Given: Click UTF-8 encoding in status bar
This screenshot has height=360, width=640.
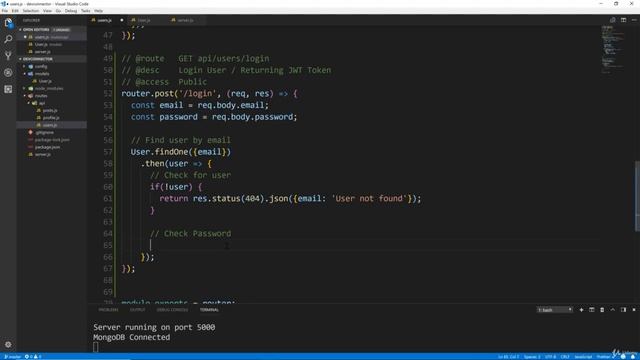Looking at the screenshot, I should point(550,357).
